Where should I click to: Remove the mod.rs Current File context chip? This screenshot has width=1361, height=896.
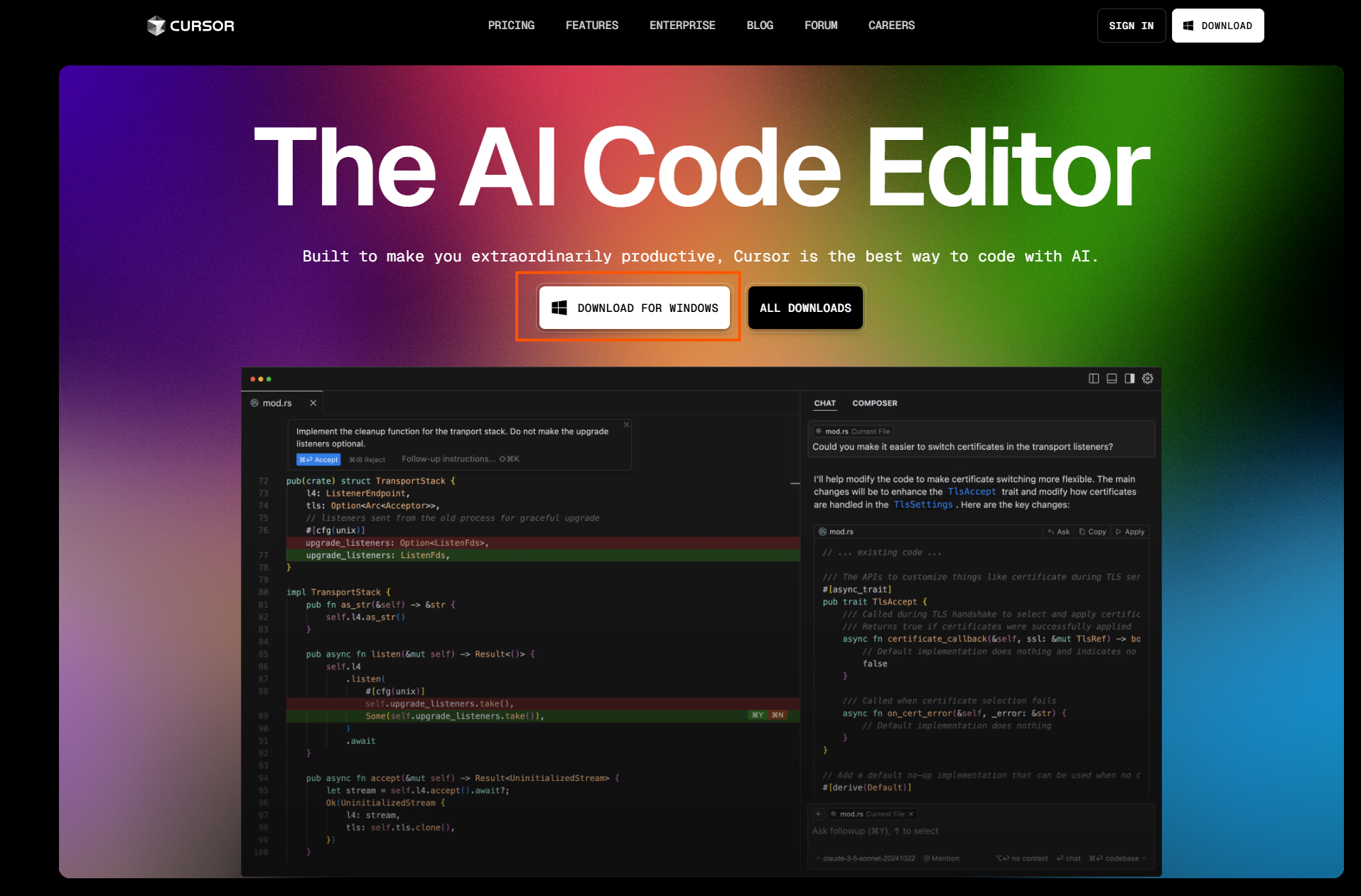(x=911, y=814)
